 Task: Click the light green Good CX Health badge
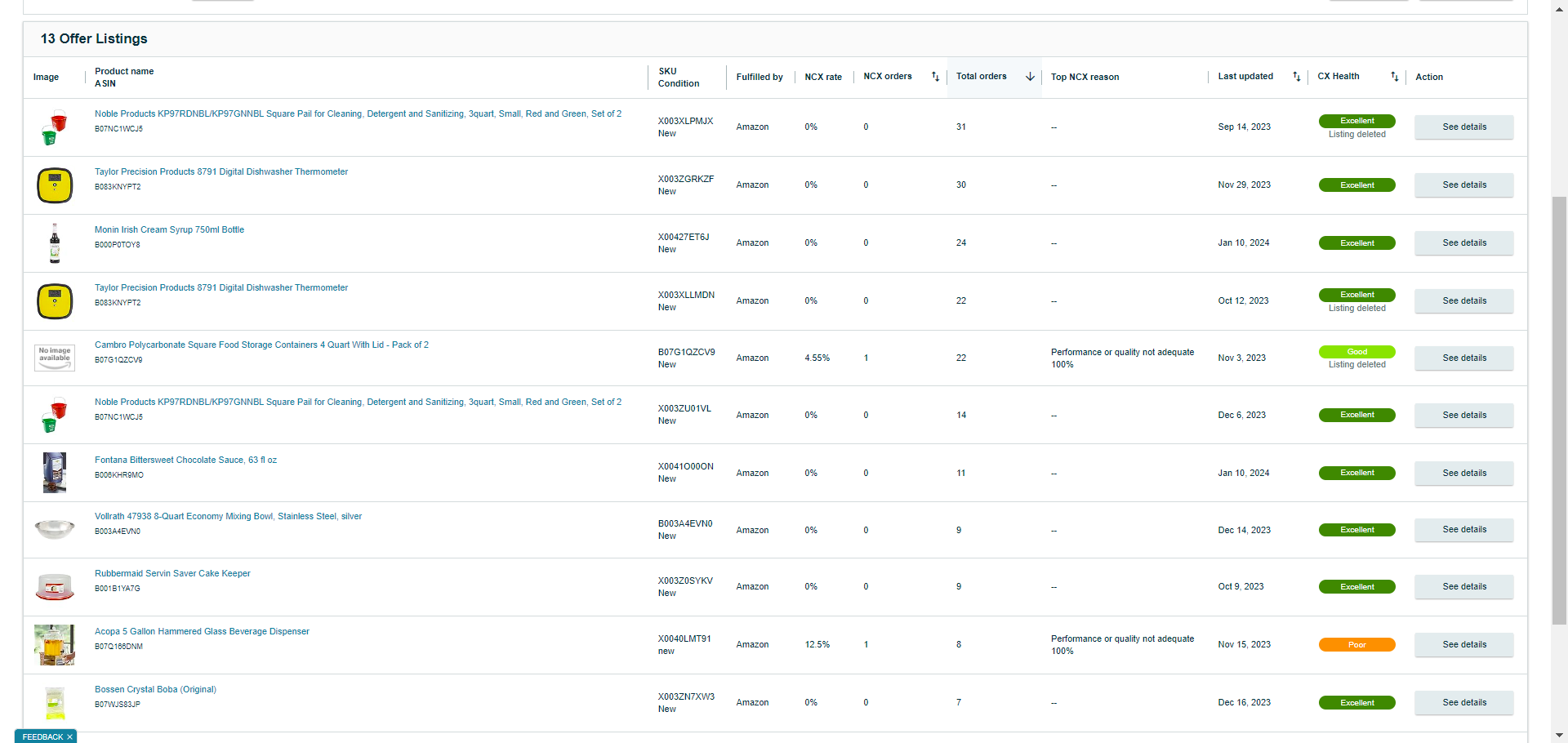(1356, 352)
